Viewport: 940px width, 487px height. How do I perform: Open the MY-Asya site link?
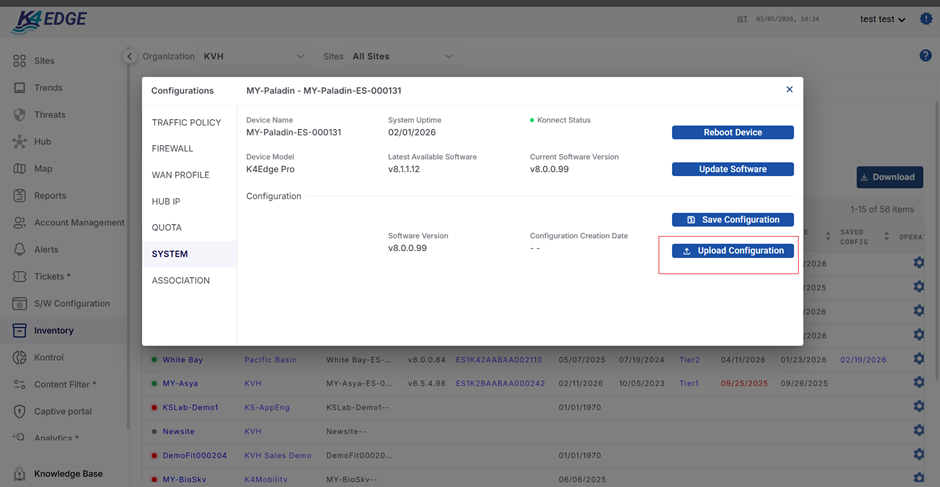(x=181, y=383)
